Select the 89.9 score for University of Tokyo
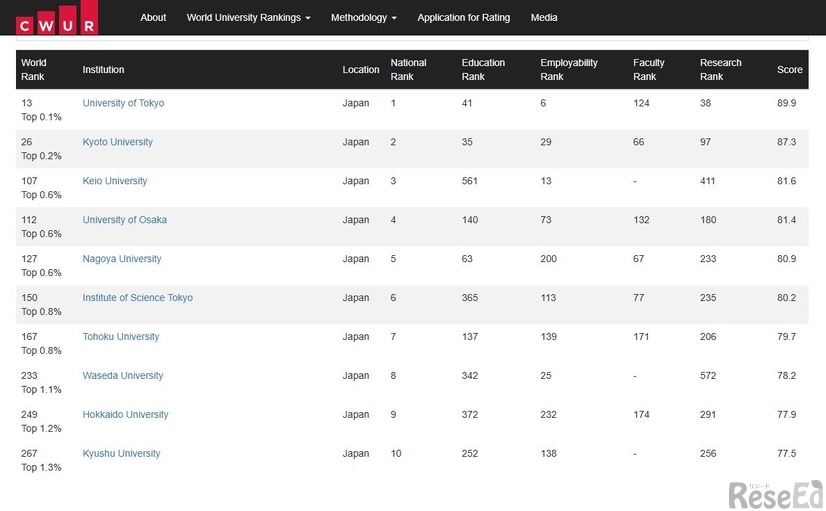 tap(786, 103)
